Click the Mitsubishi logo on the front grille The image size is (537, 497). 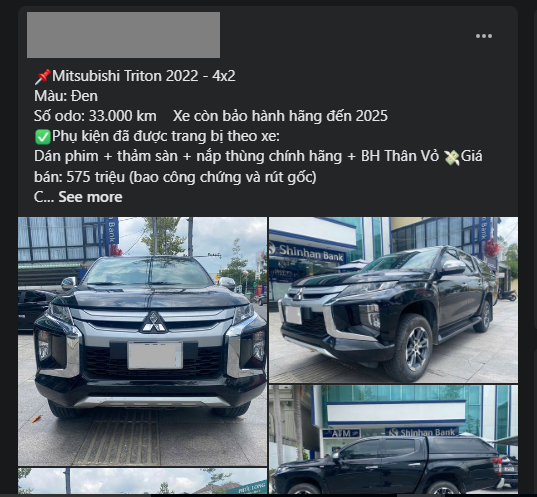153,323
